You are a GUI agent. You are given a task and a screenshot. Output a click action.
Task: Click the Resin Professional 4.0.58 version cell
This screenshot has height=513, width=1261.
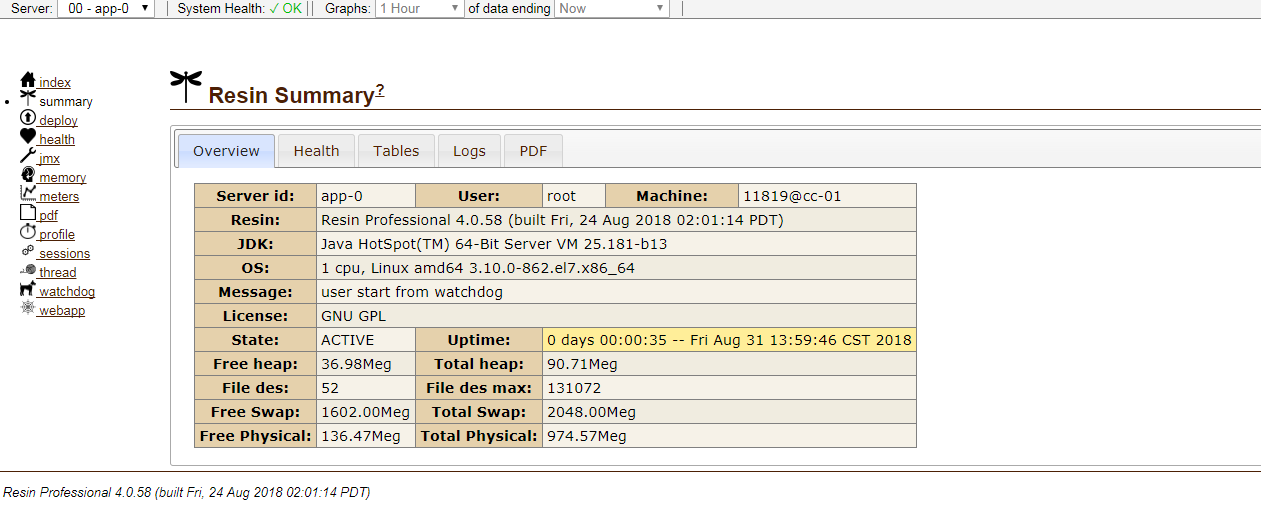(x=616, y=220)
